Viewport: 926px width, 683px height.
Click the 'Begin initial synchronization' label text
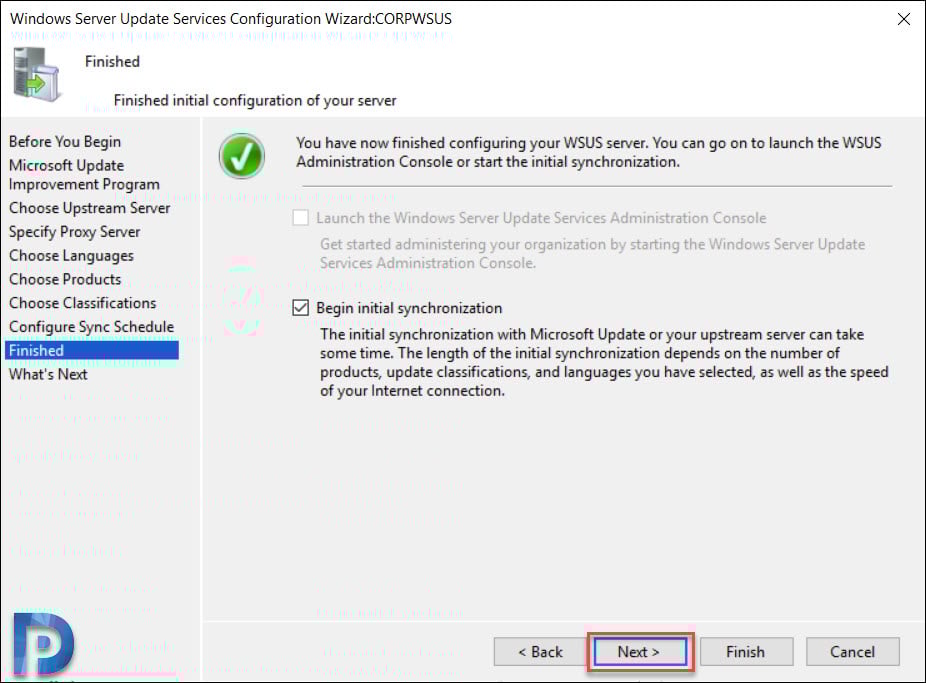(x=409, y=308)
